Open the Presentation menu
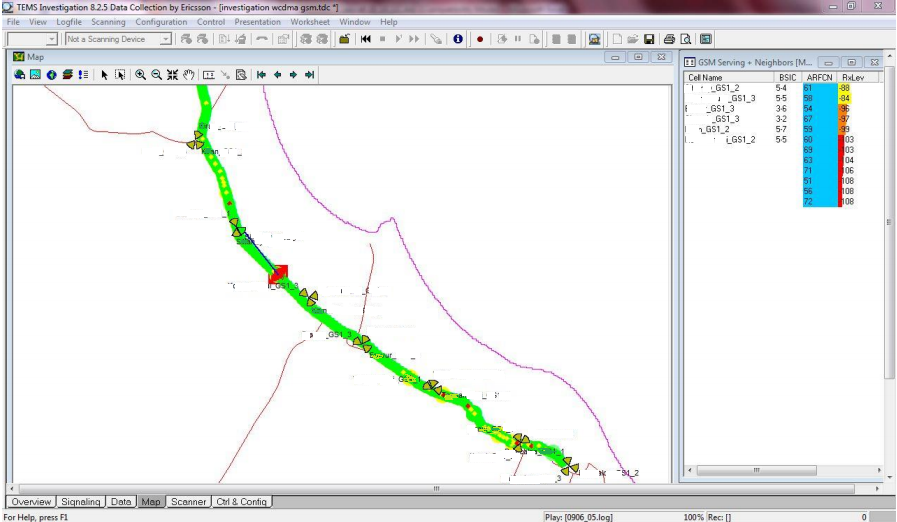897x522 pixels. (x=257, y=22)
